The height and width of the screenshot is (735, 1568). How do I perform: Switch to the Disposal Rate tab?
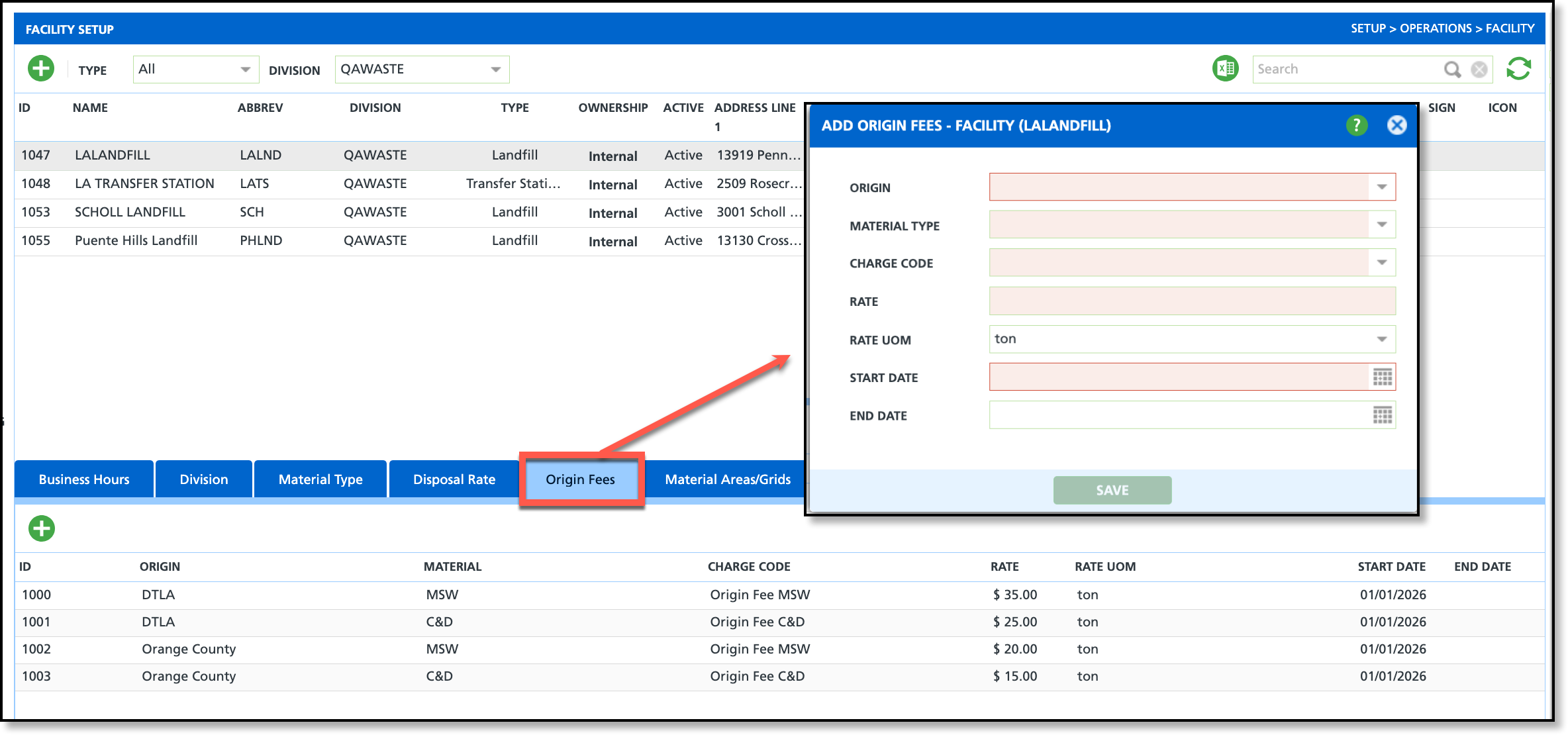[454, 479]
